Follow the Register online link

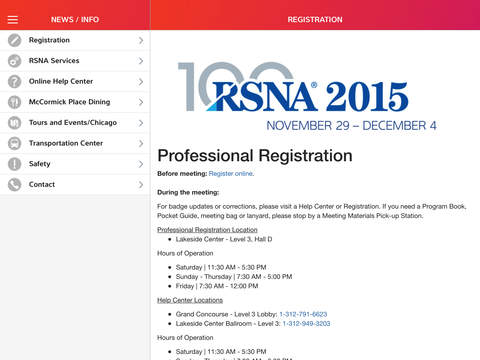tap(231, 174)
